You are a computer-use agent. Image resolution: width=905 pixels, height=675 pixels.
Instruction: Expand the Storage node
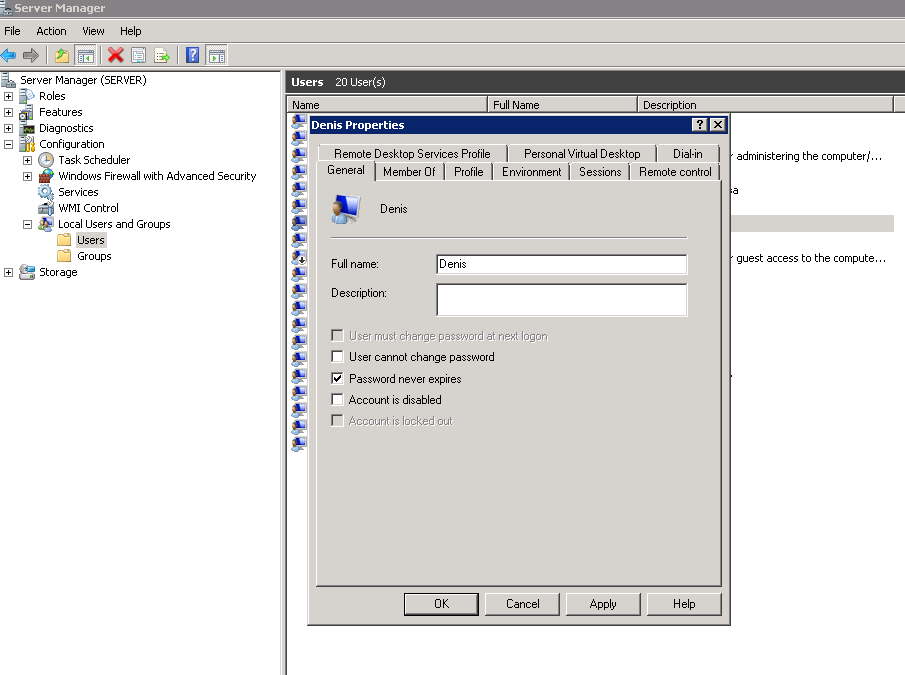[9, 272]
